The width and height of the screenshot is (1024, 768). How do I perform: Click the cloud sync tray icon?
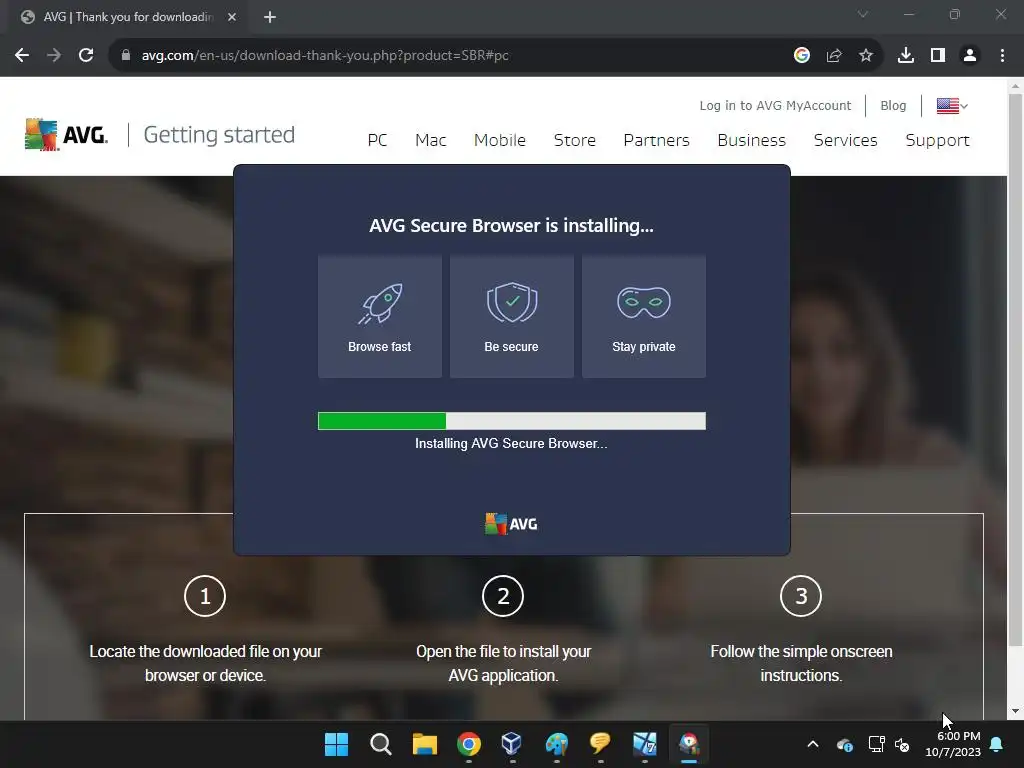[844, 744]
